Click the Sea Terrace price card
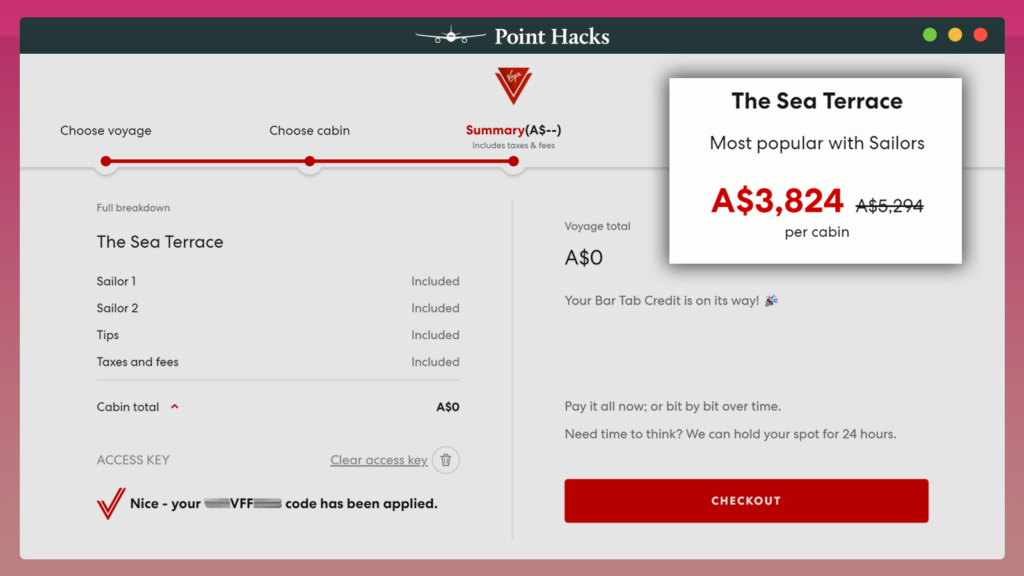Viewport: 1024px width, 576px height. pos(816,170)
